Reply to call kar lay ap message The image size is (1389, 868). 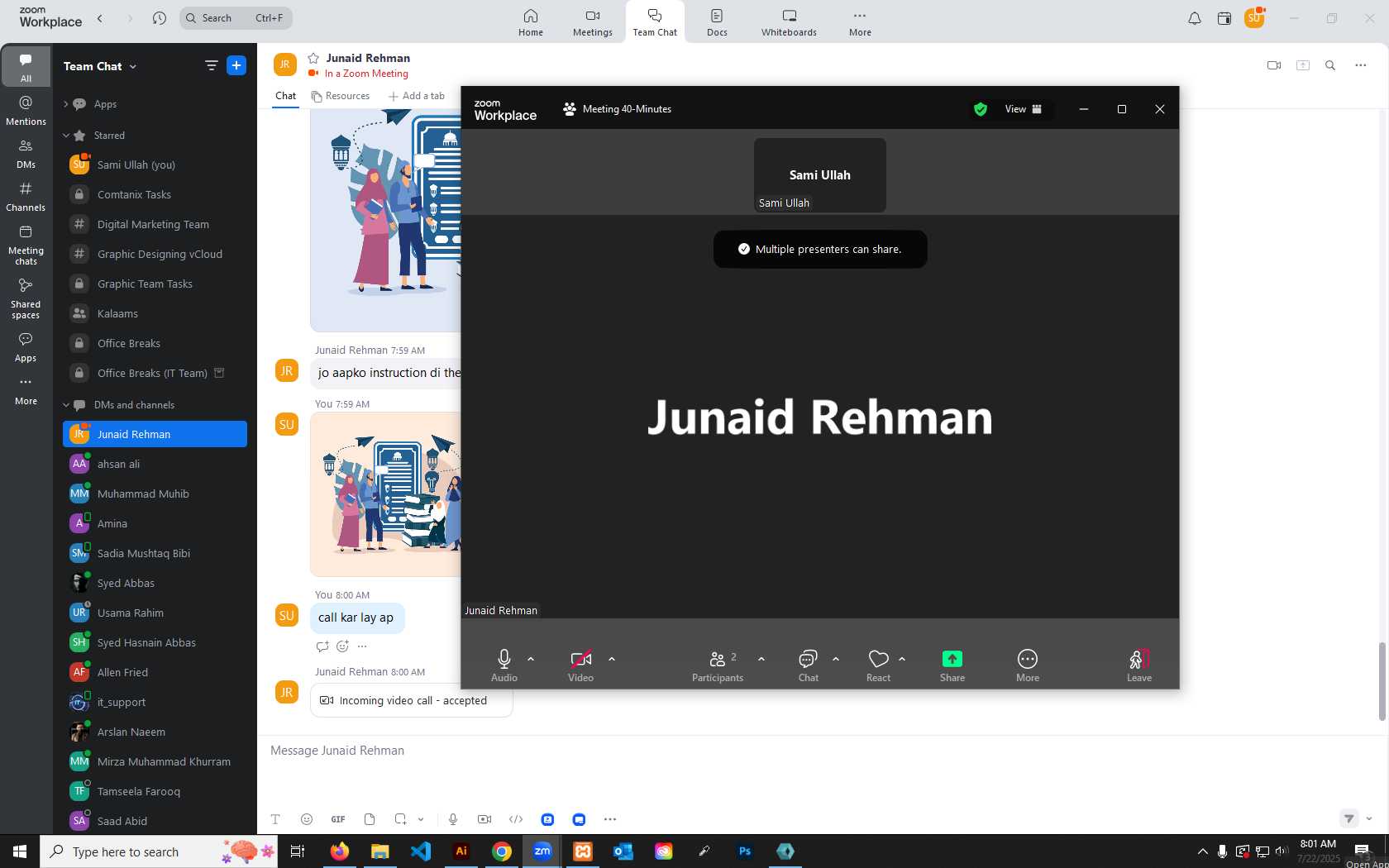pos(322,646)
